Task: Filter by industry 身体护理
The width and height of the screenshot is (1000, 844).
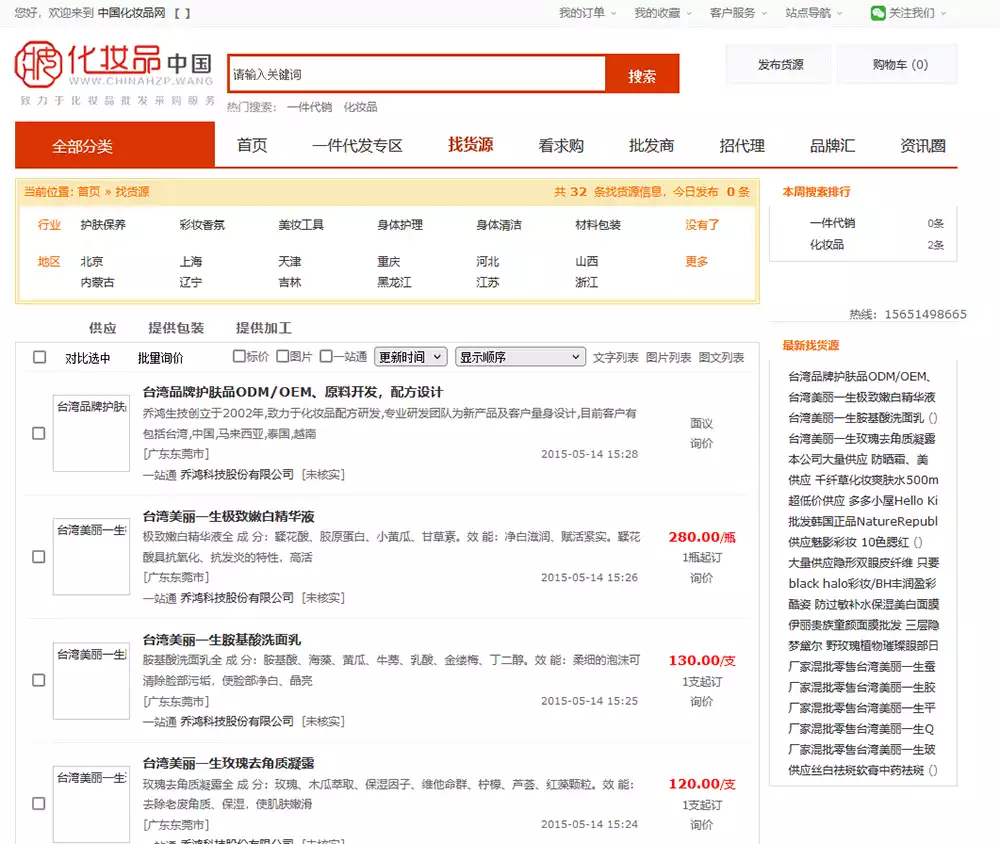Action: pyautogui.click(x=400, y=225)
